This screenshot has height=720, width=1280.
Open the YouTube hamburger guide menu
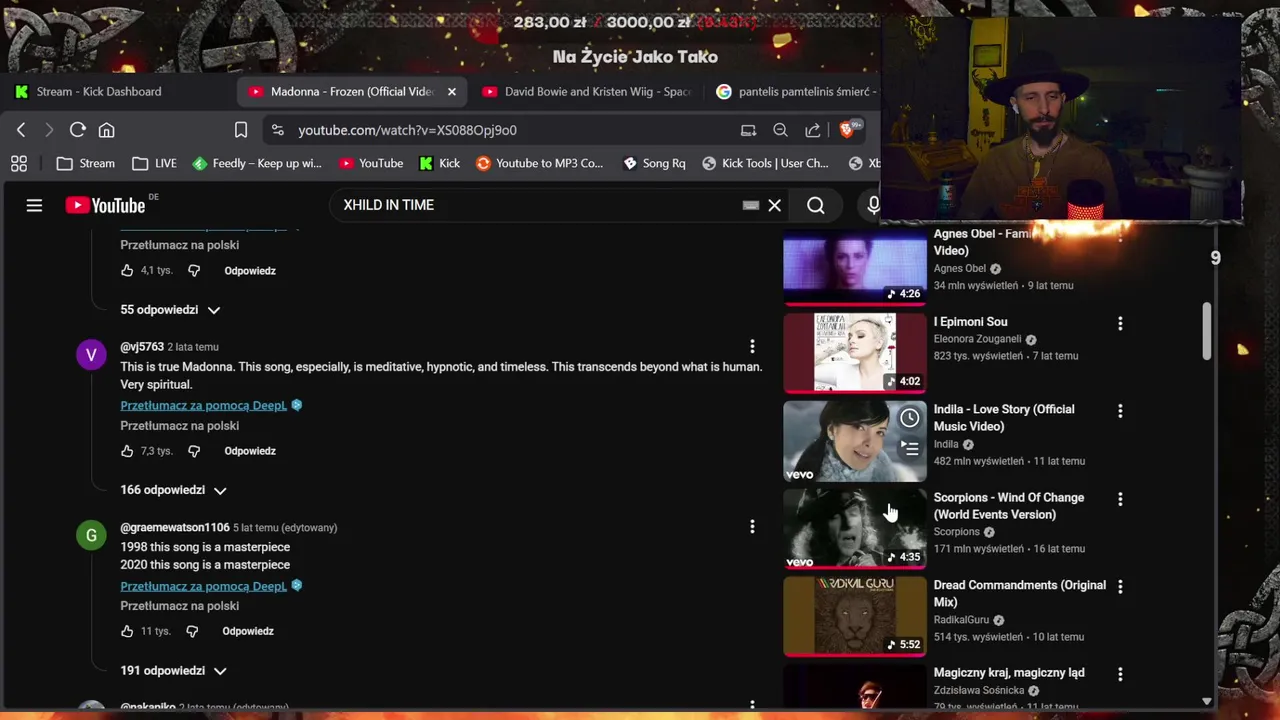point(34,205)
